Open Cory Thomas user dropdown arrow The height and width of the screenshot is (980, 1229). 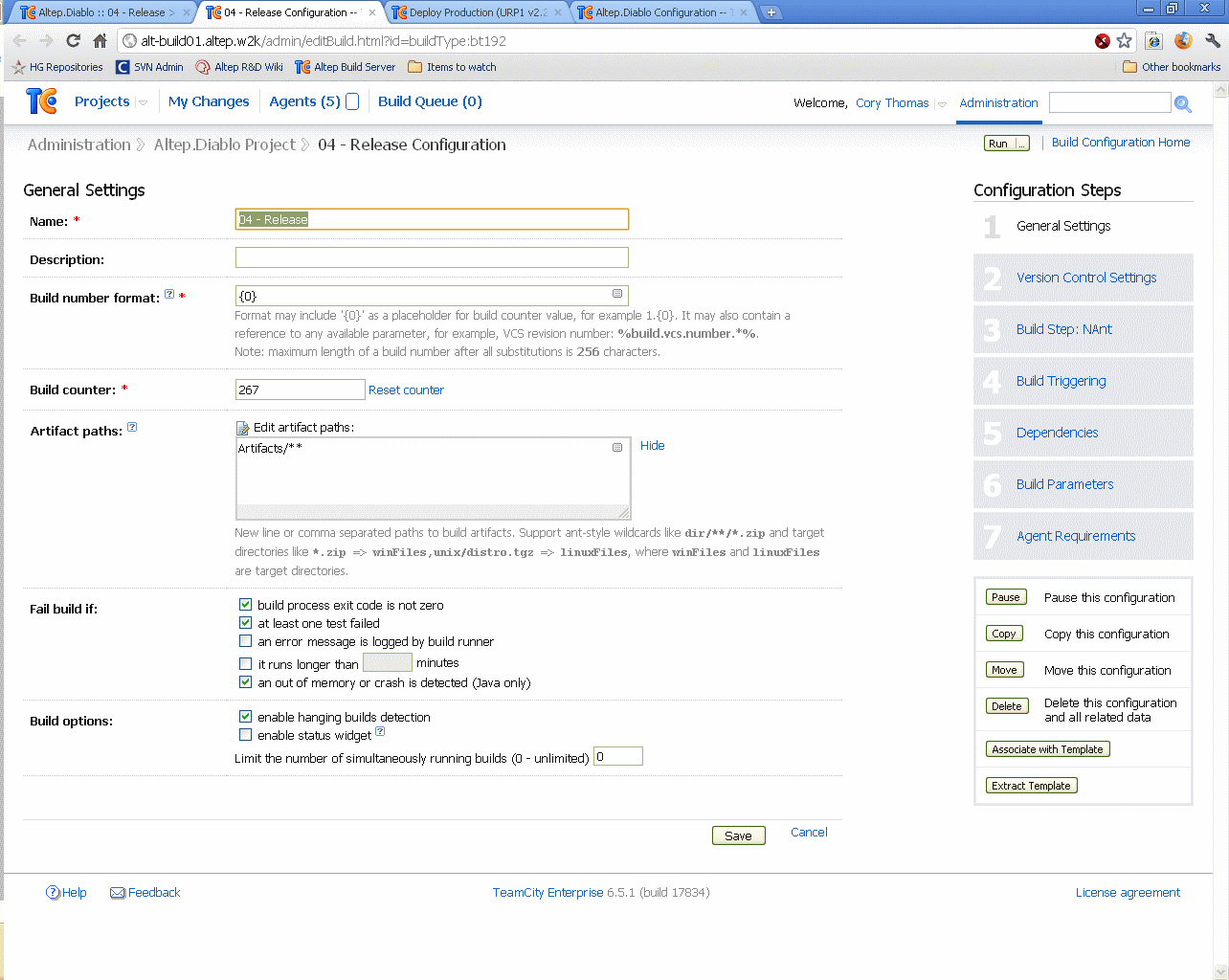(942, 103)
